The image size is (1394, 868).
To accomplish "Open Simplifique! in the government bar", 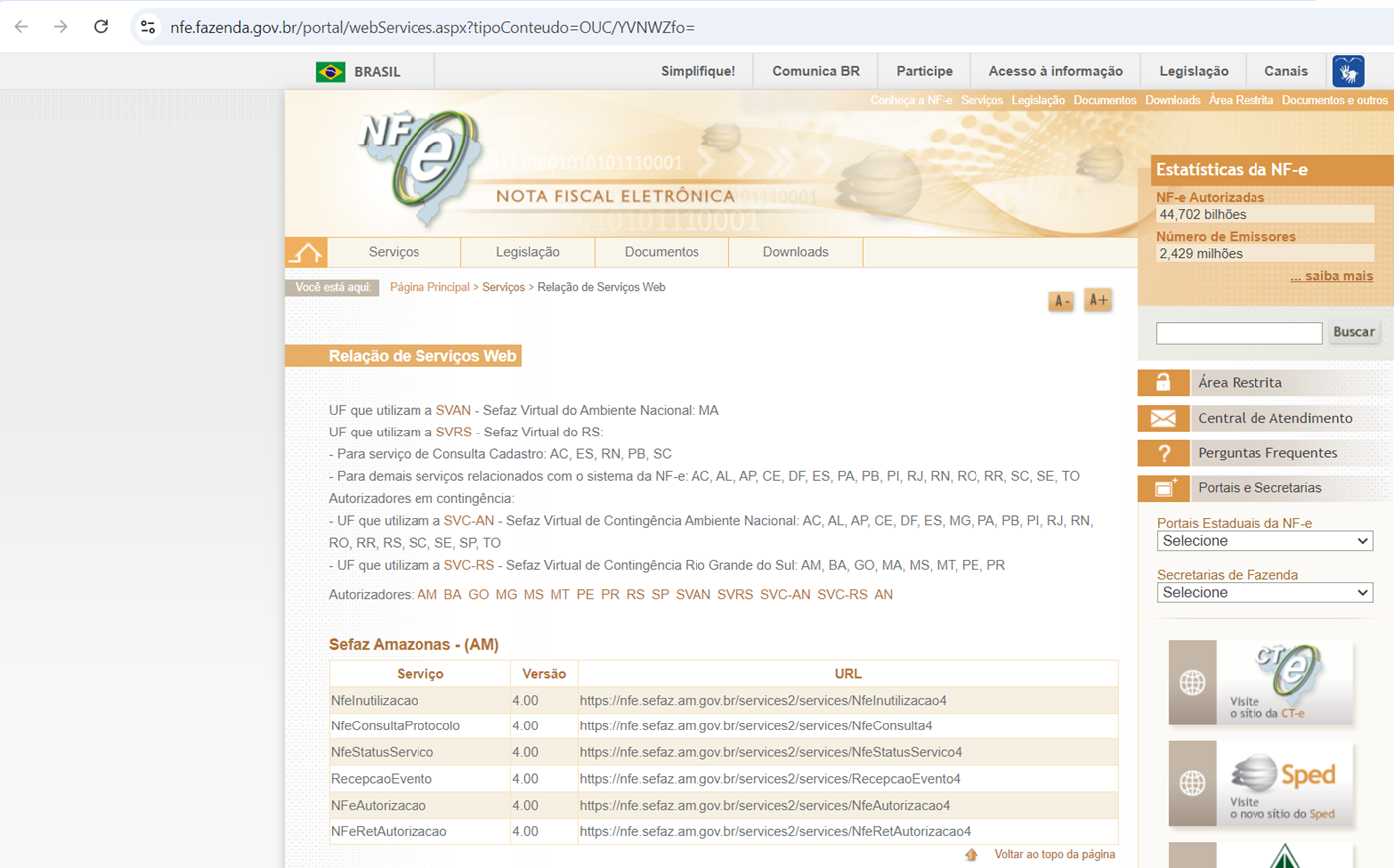I will tap(697, 72).
